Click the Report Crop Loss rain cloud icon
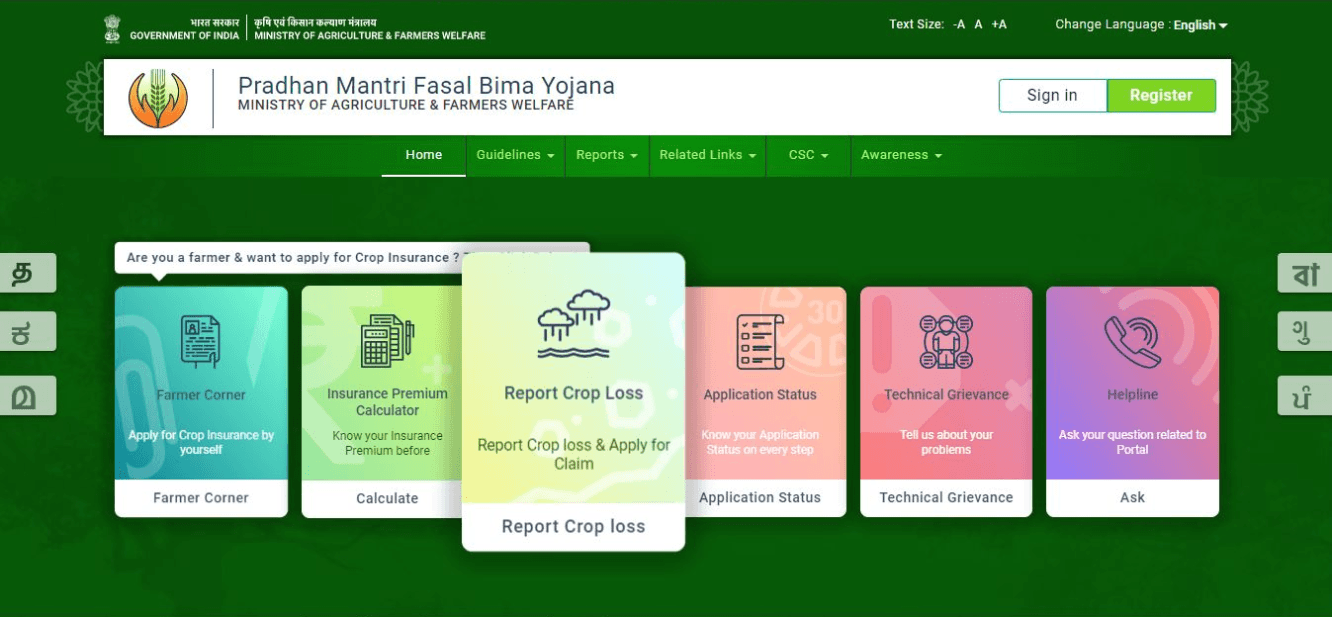 coord(573,324)
